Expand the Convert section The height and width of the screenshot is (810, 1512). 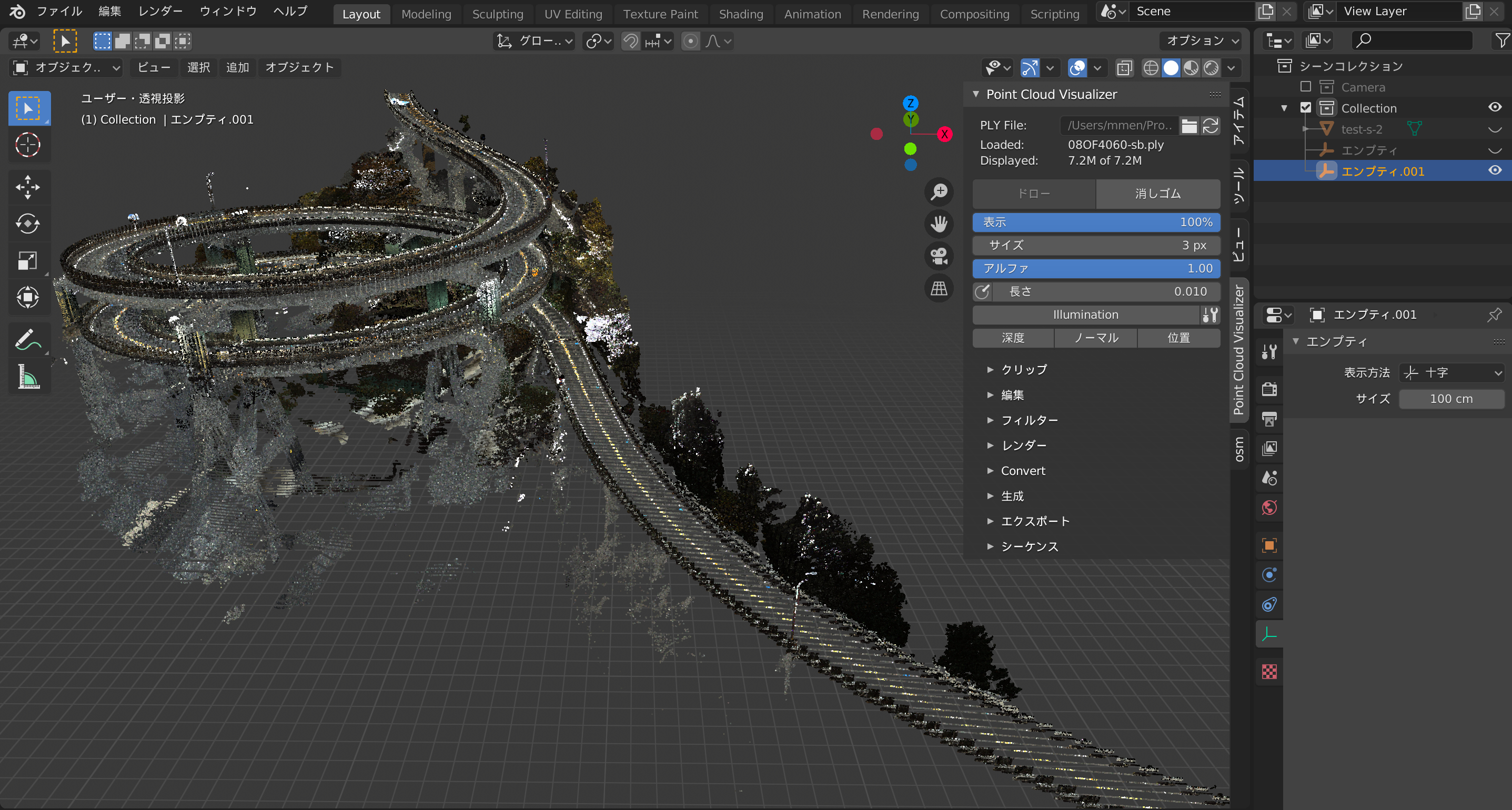point(1023,471)
